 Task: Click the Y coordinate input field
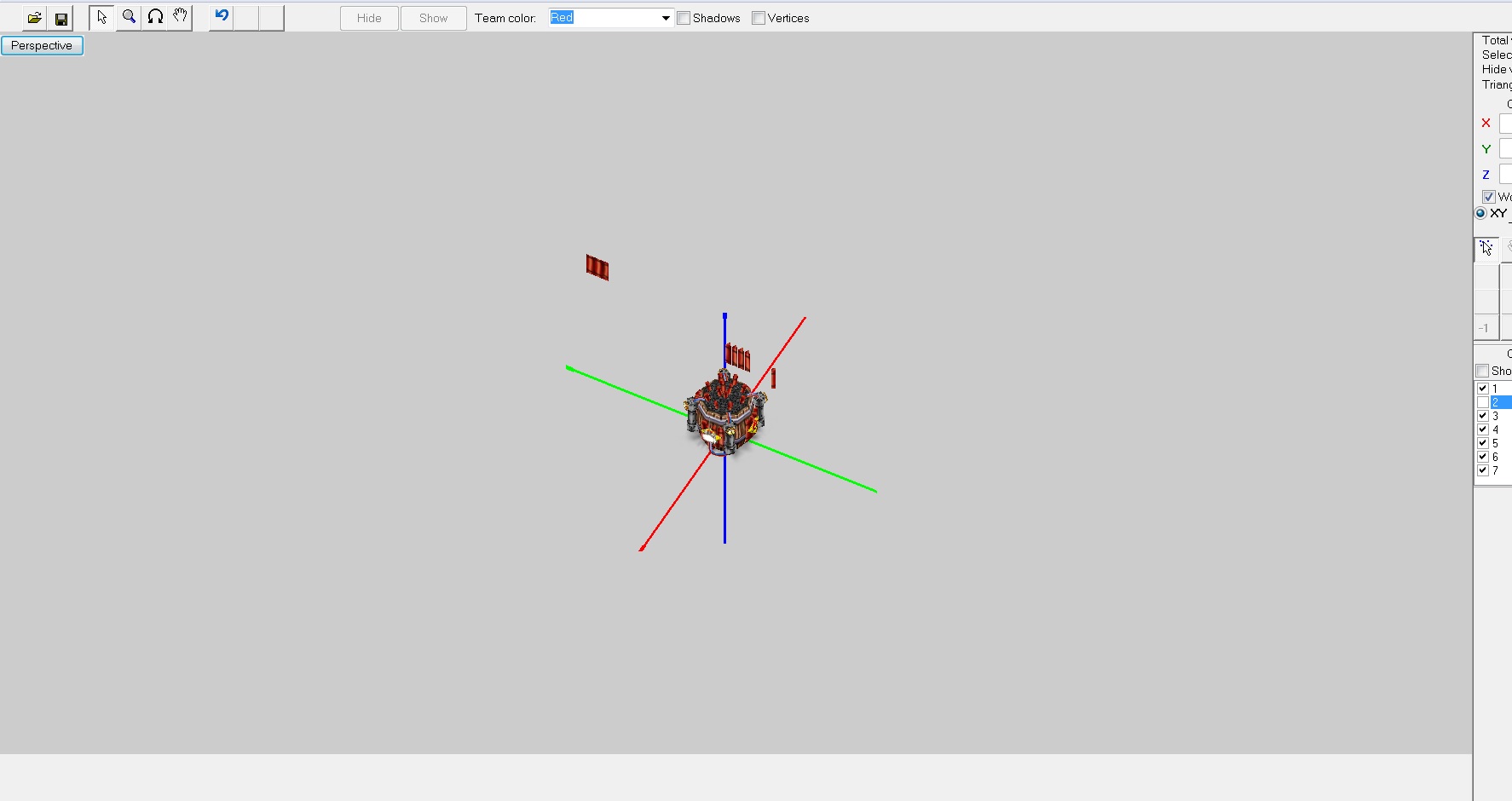point(1505,149)
